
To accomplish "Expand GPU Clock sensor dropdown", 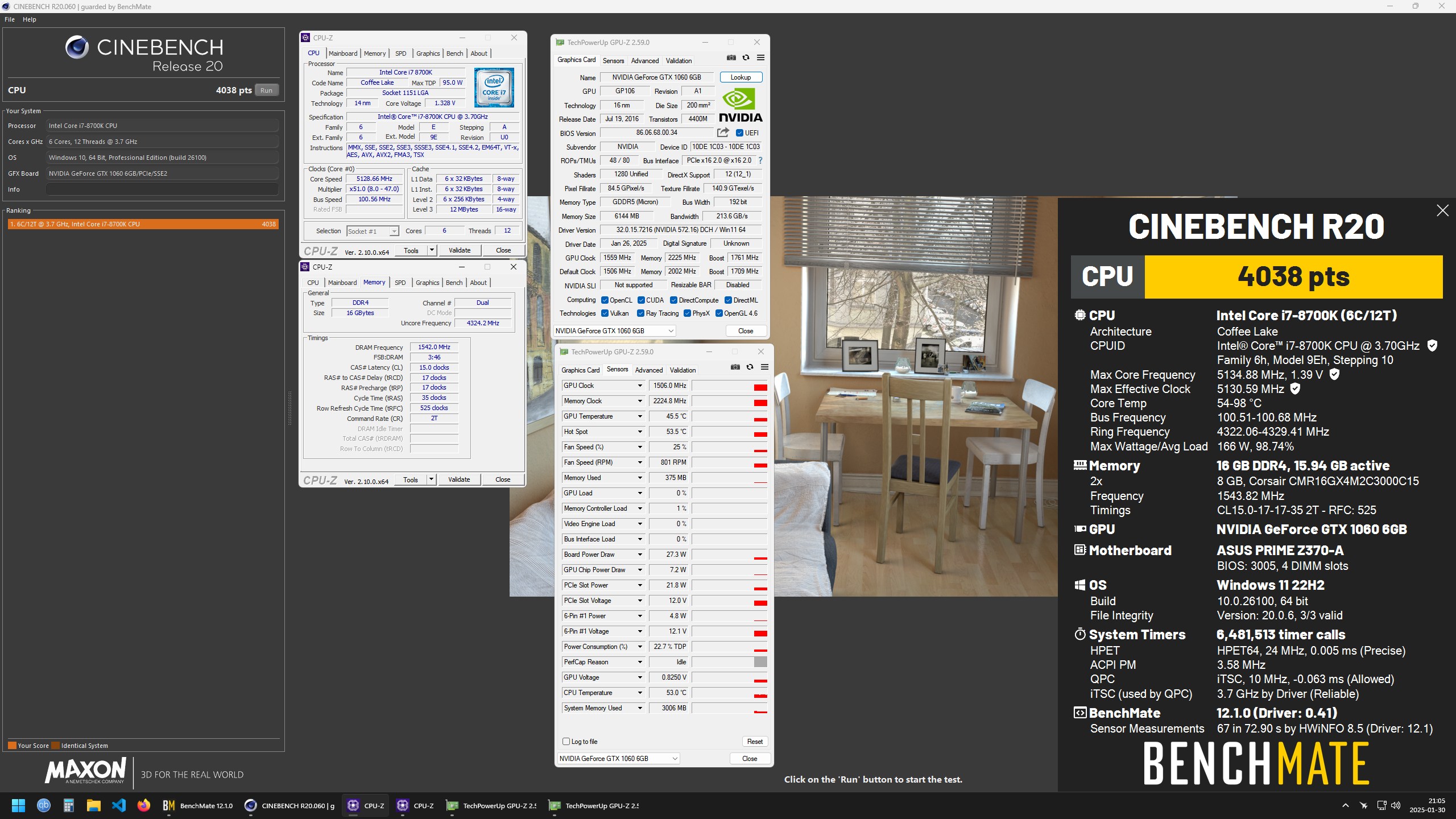I will click(640, 386).
